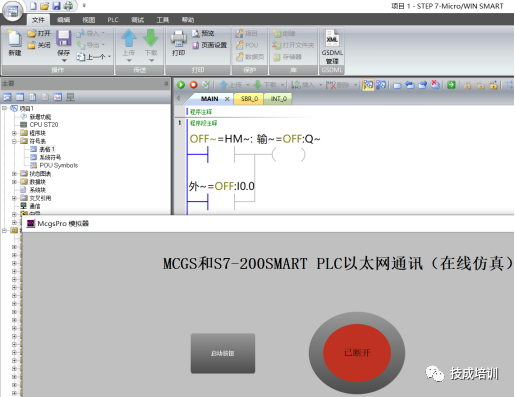Pin the 主要 panel with pin icon
This screenshot has height=397, width=515.
pos(166,84)
